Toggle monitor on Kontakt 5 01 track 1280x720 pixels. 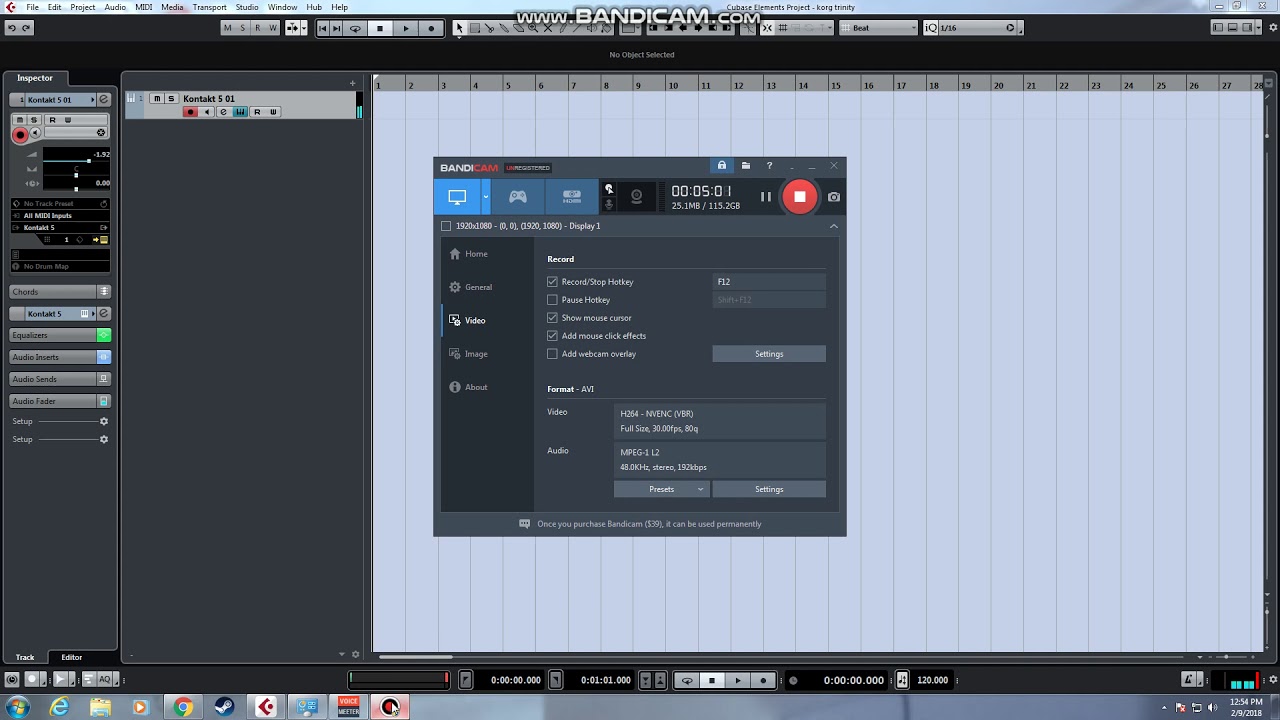(x=207, y=112)
